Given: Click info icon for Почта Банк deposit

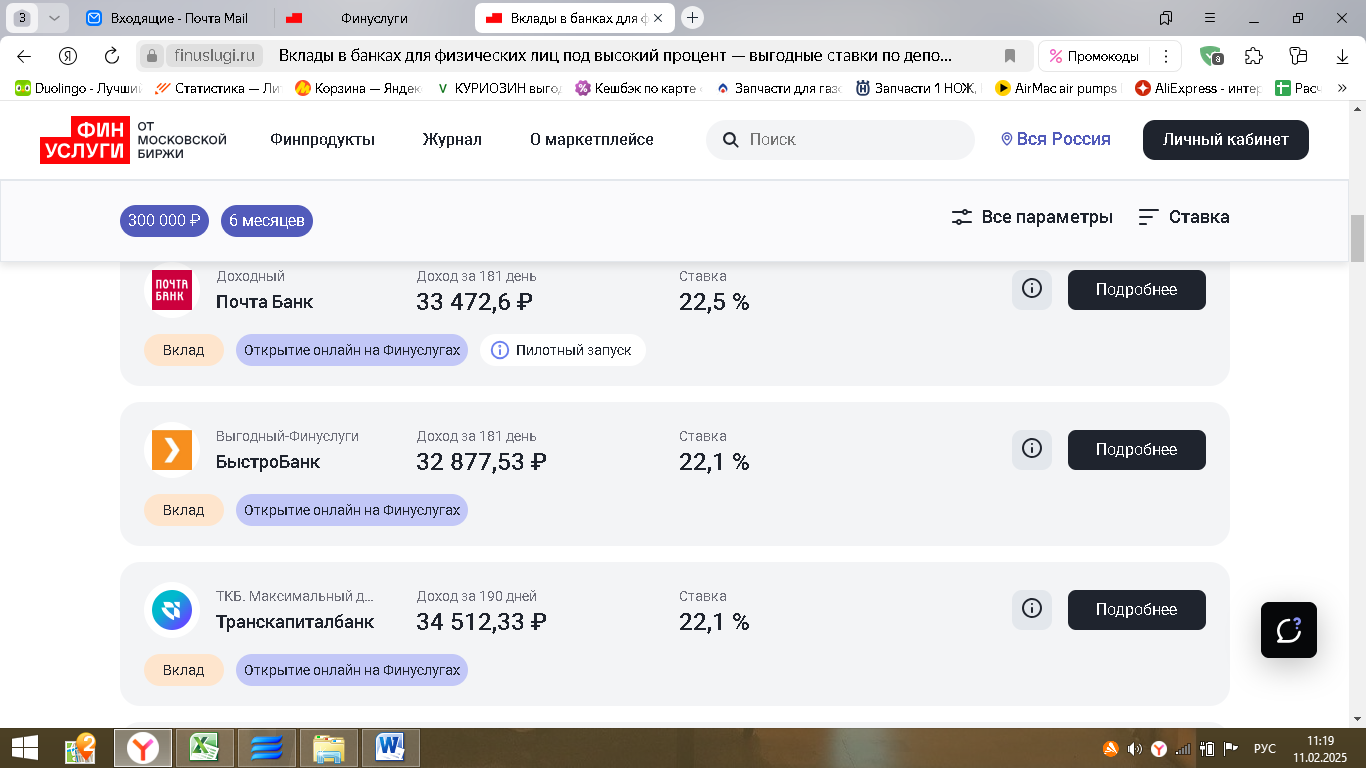Looking at the screenshot, I should point(1031,289).
